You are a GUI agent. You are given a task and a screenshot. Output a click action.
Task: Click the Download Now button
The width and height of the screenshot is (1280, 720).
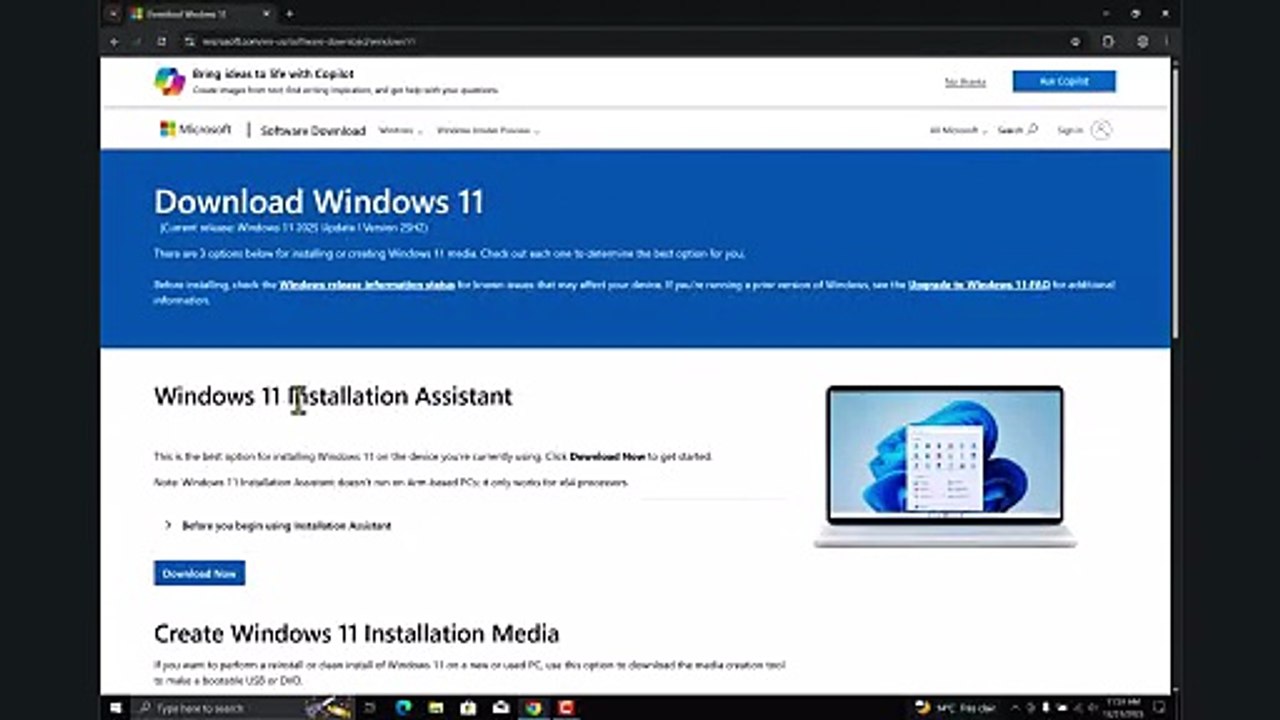tap(199, 573)
